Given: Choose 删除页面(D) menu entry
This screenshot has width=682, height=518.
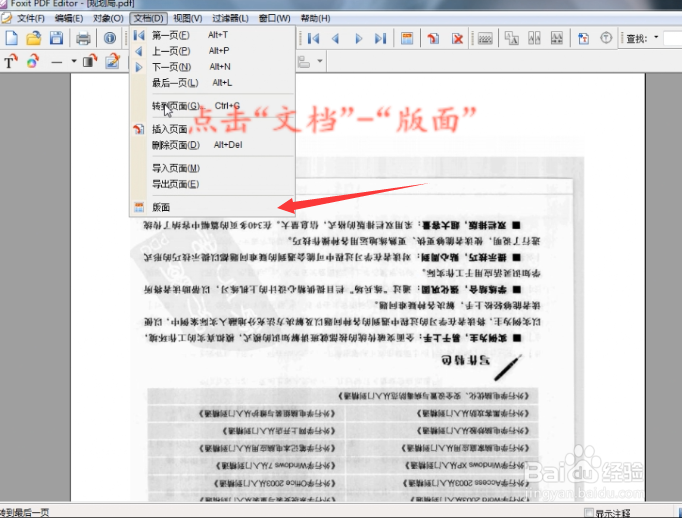Looking at the screenshot, I should [213, 145].
